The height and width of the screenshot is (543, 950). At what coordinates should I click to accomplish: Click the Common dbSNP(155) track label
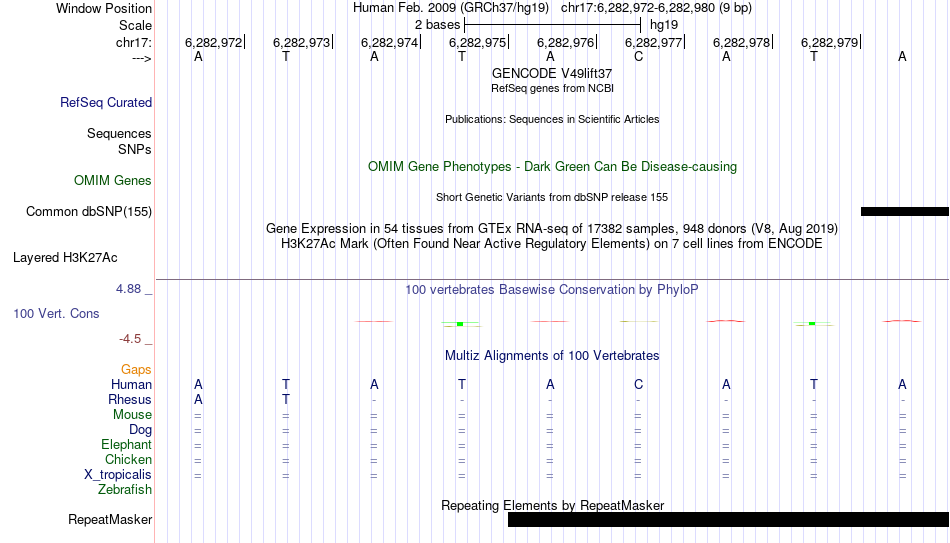[89, 212]
